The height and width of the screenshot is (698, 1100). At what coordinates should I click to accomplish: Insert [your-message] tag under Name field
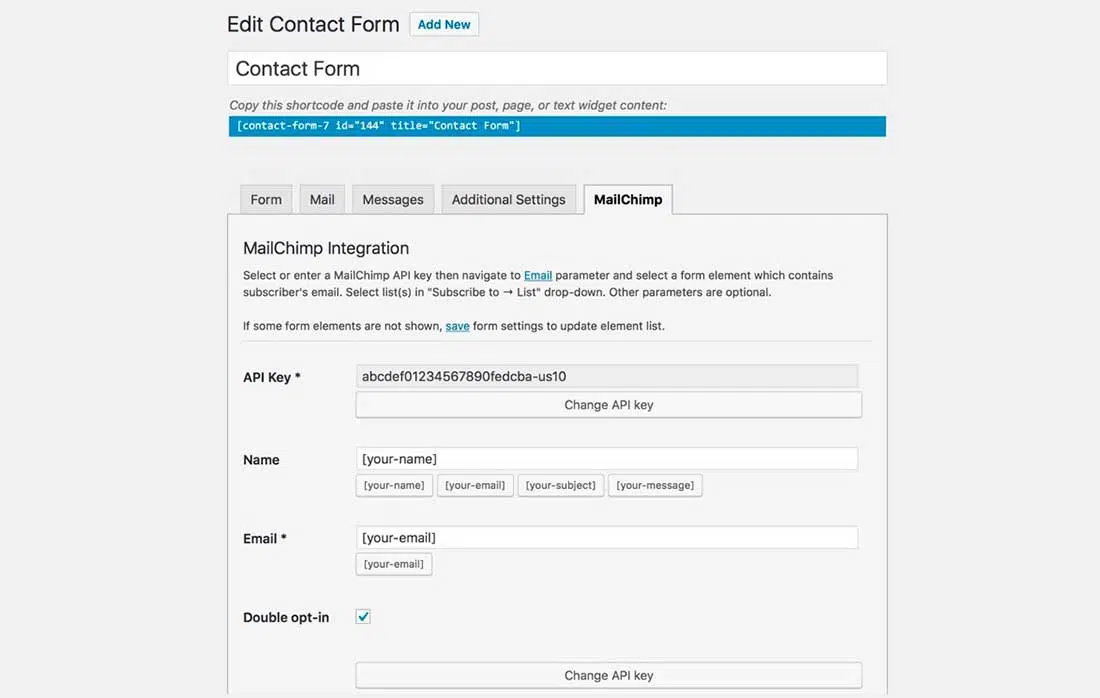click(x=655, y=485)
